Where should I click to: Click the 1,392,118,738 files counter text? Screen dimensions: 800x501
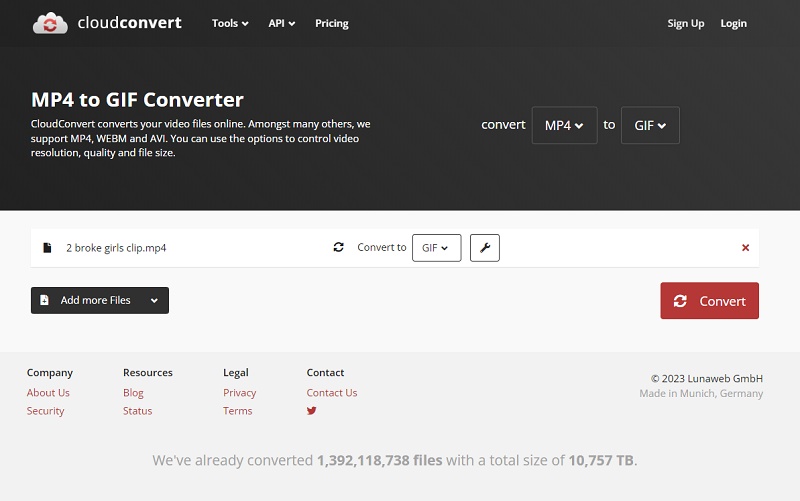tap(380, 460)
